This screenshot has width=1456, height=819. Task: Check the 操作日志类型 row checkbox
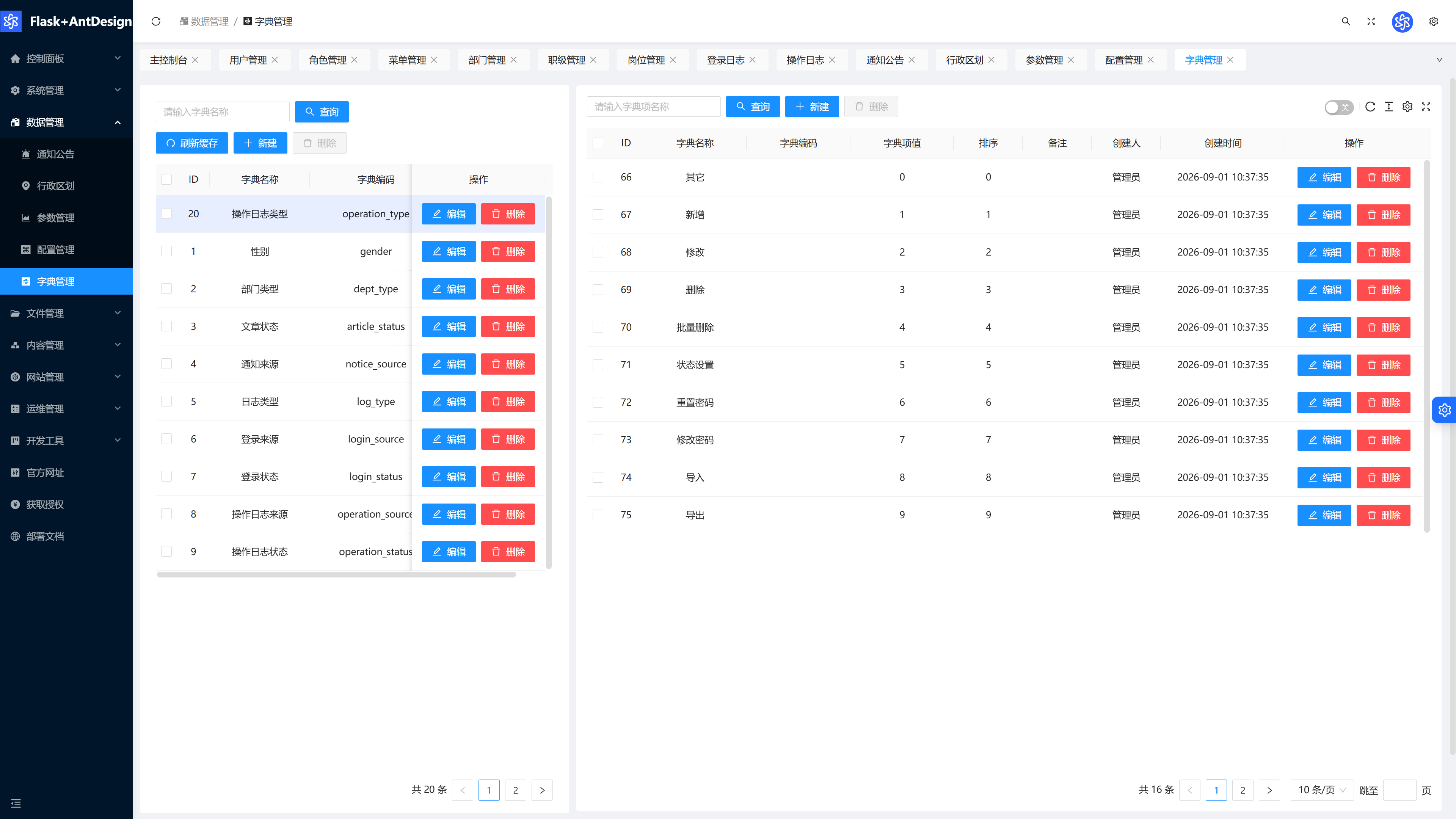pyautogui.click(x=166, y=213)
